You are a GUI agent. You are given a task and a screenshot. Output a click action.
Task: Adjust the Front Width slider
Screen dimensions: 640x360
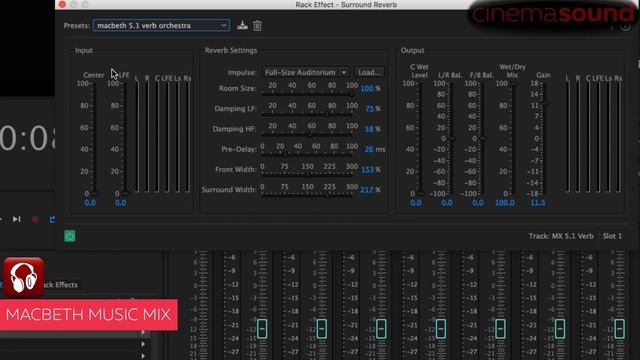[307, 175]
